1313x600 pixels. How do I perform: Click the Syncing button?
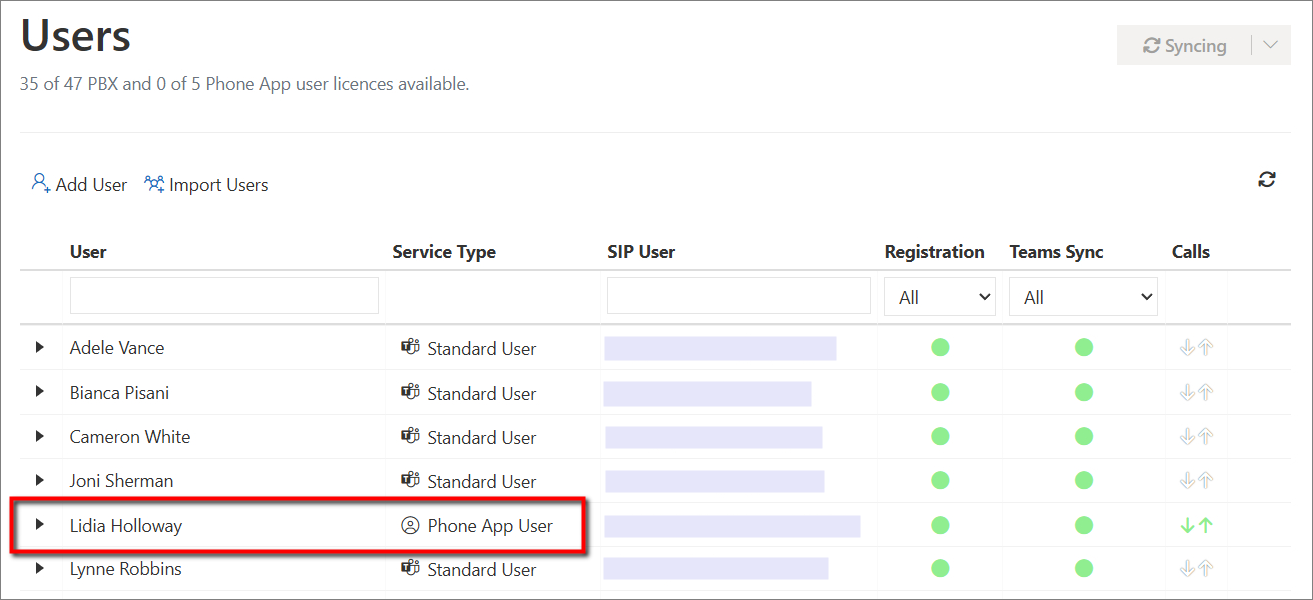click(1185, 46)
